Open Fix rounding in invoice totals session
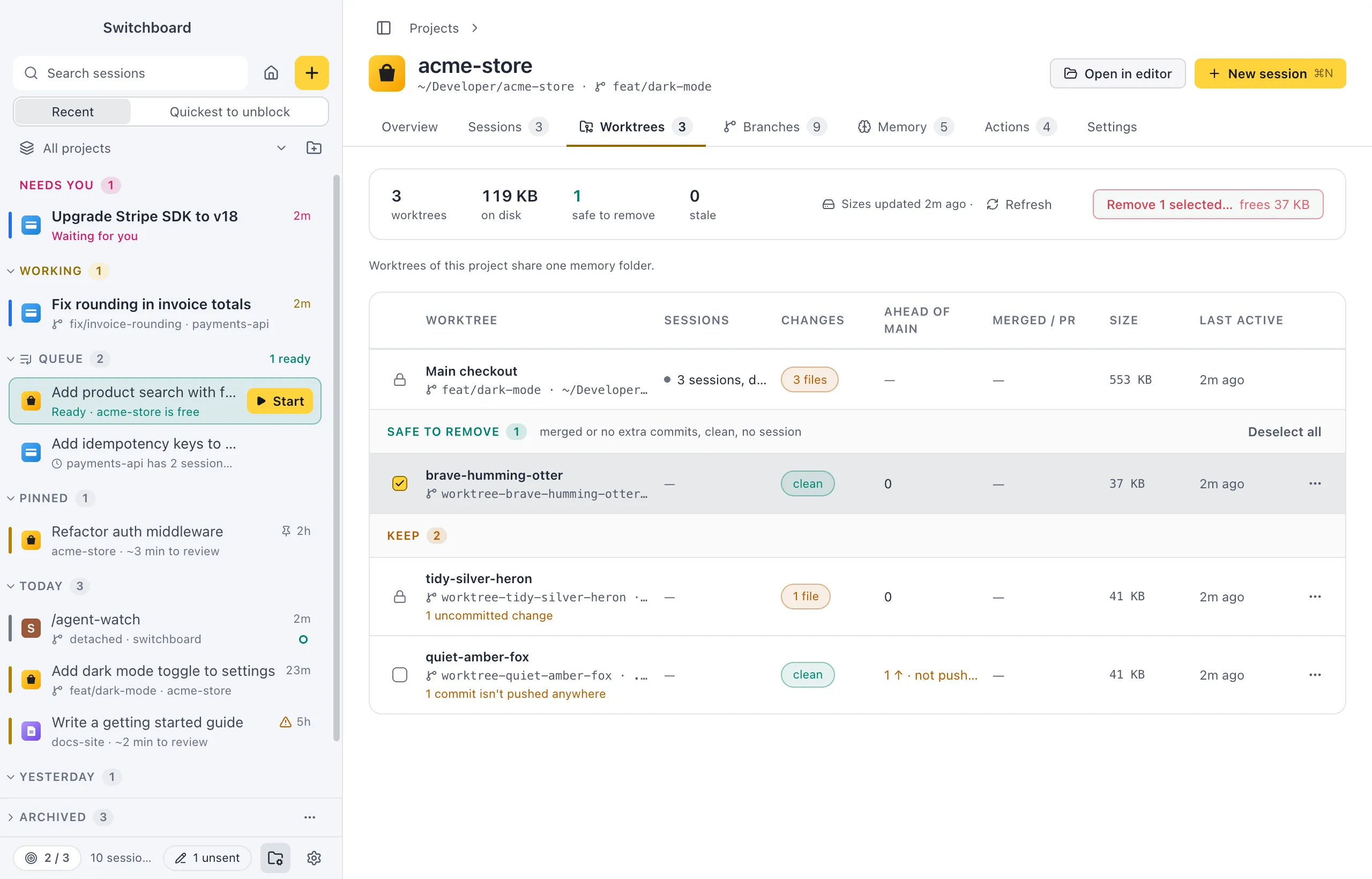Viewport: 1372px width, 879px height. click(165, 313)
